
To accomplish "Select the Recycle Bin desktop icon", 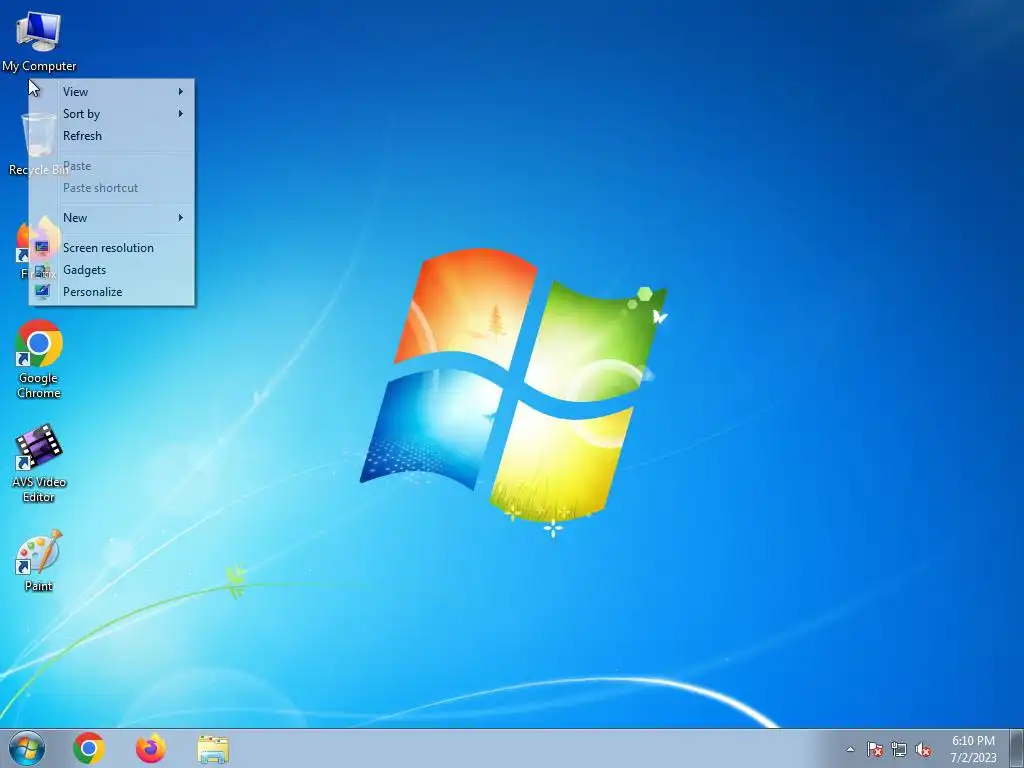I will pyautogui.click(x=38, y=144).
